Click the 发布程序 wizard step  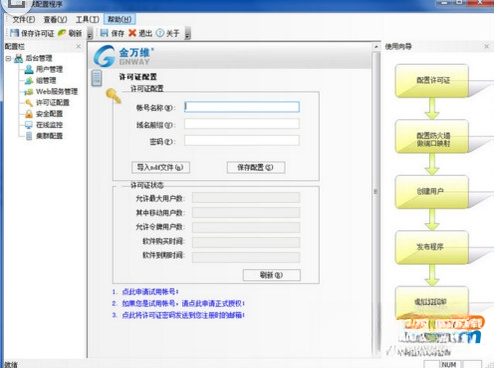point(432,247)
